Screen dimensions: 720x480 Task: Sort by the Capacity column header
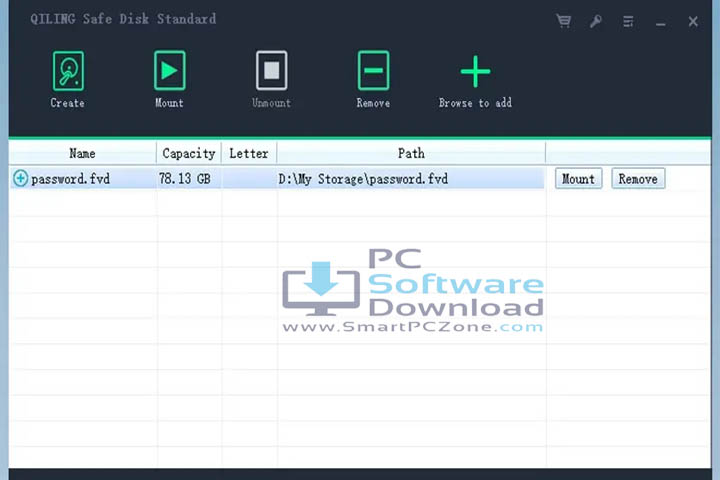pos(189,153)
